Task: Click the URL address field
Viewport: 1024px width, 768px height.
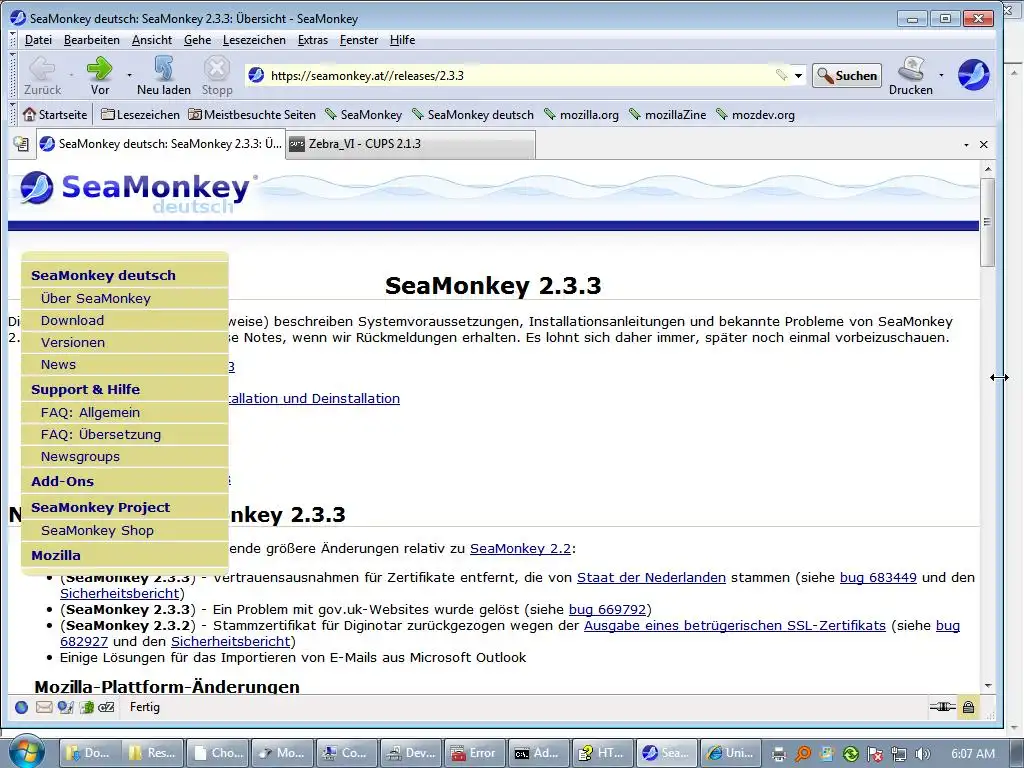Action: pyautogui.click(x=519, y=76)
